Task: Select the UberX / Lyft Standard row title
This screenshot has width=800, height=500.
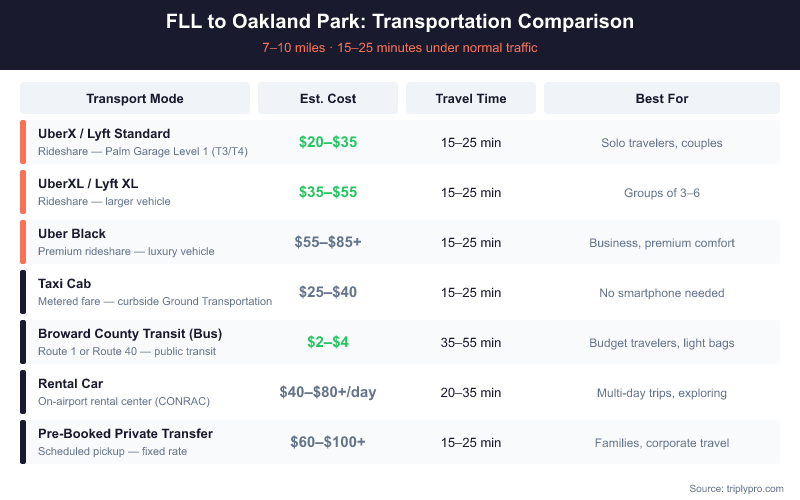Action: (x=104, y=134)
